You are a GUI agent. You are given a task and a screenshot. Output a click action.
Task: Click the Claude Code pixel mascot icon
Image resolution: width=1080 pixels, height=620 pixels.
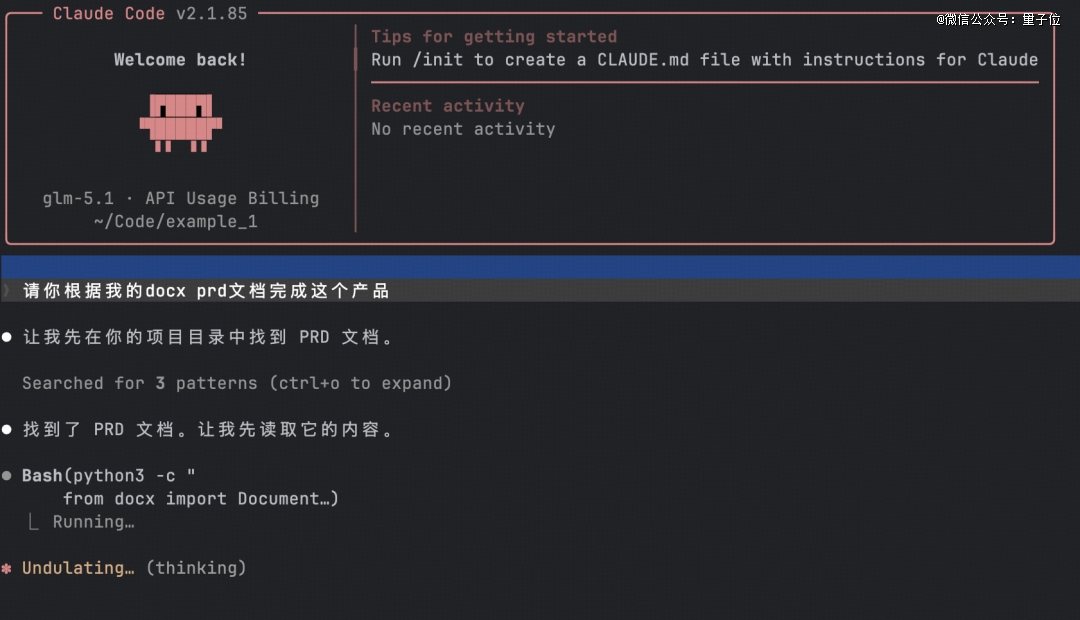point(180,122)
